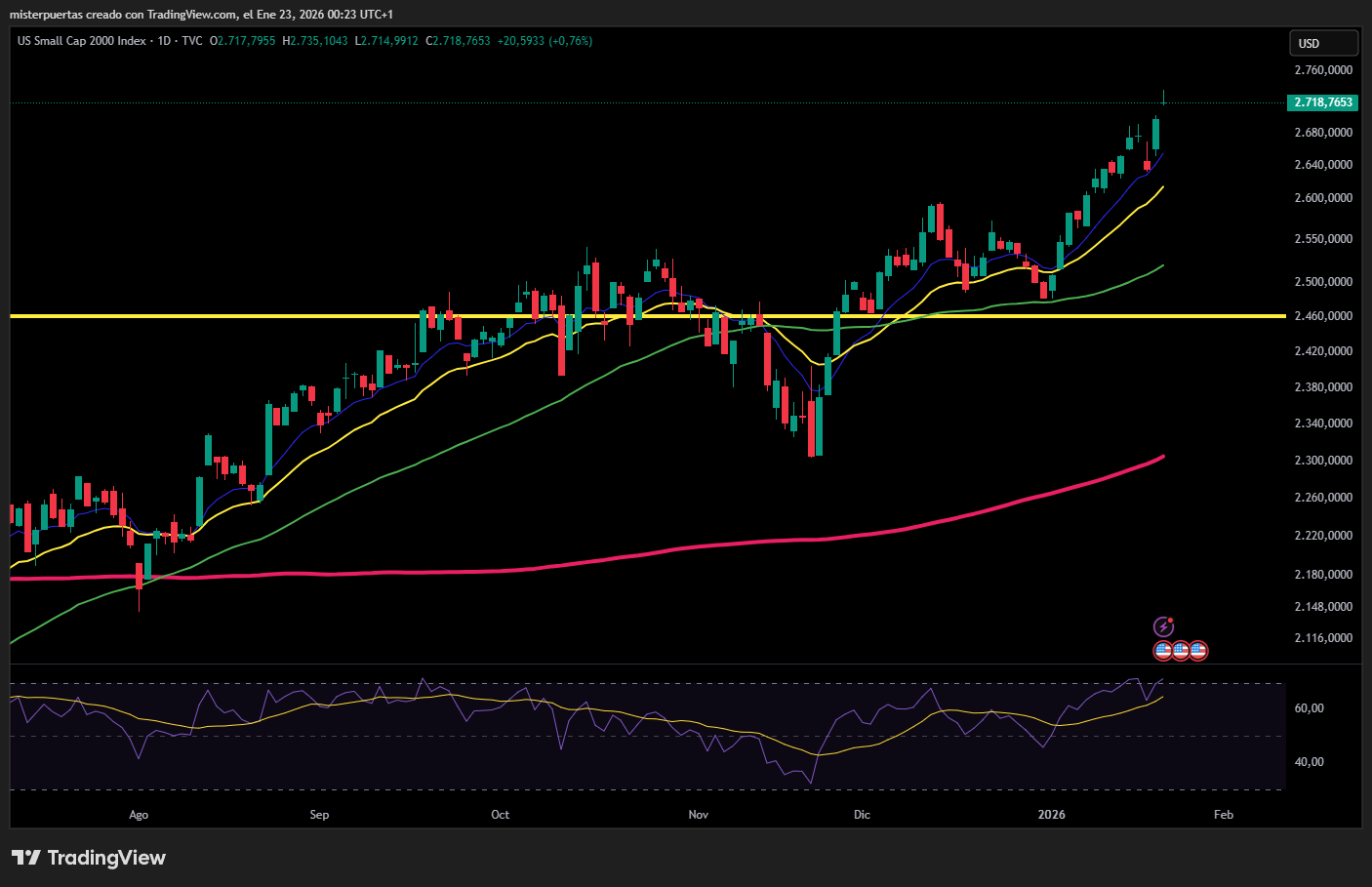Click the rightmost US flag economic event icon
The width and height of the screenshot is (1372, 887).
click(1198, 650)
